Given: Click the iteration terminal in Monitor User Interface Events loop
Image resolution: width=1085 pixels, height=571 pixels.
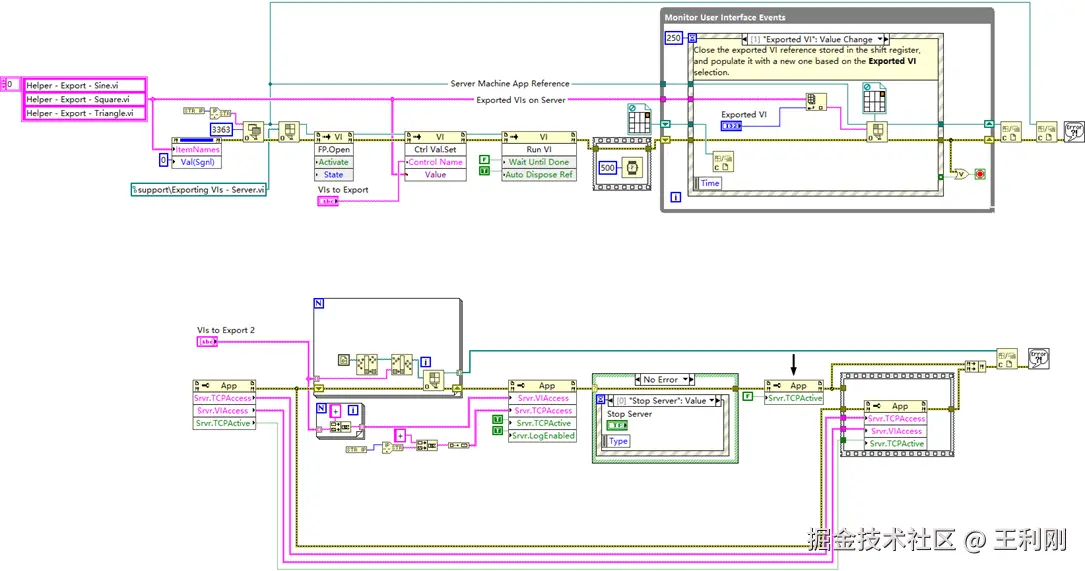Looking at the screenshot, I should (x=675, y=197).
